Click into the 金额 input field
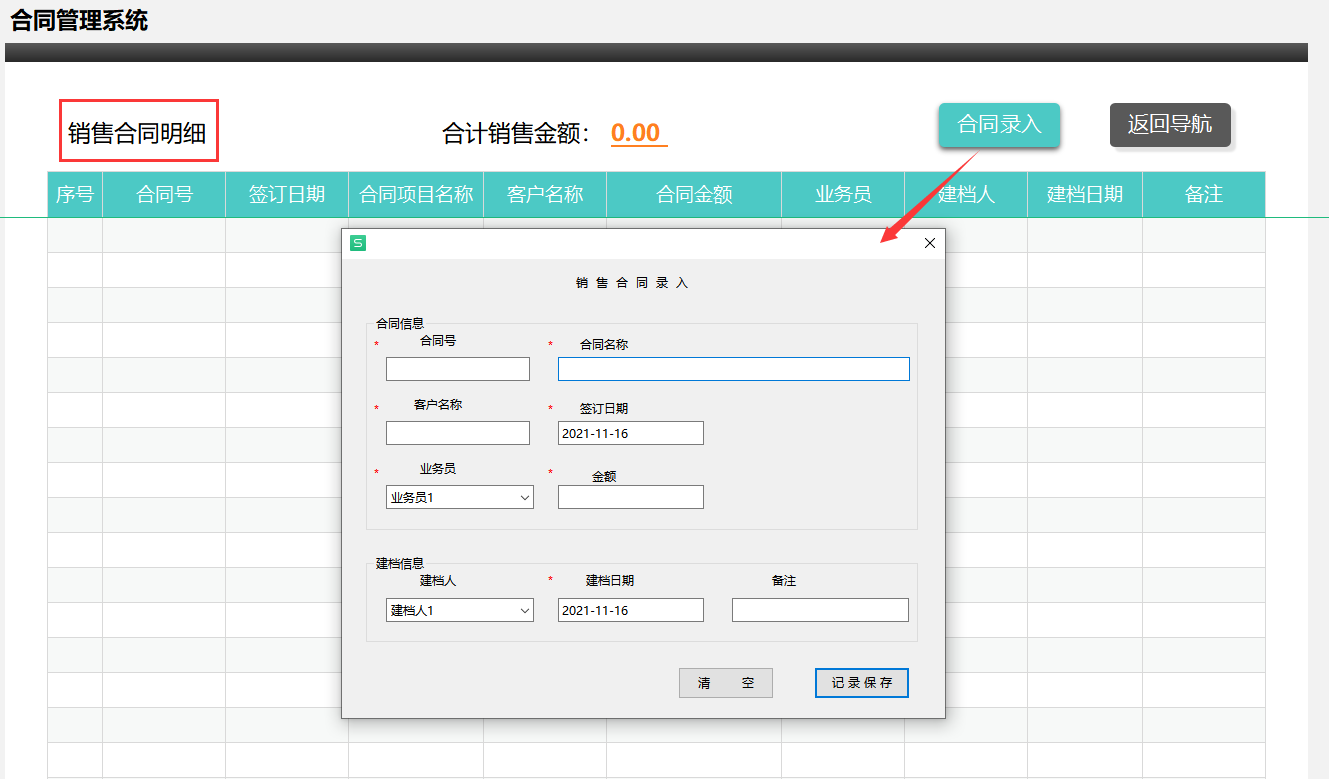Viewport: 1329px width, 779px height. coord(630,496)
